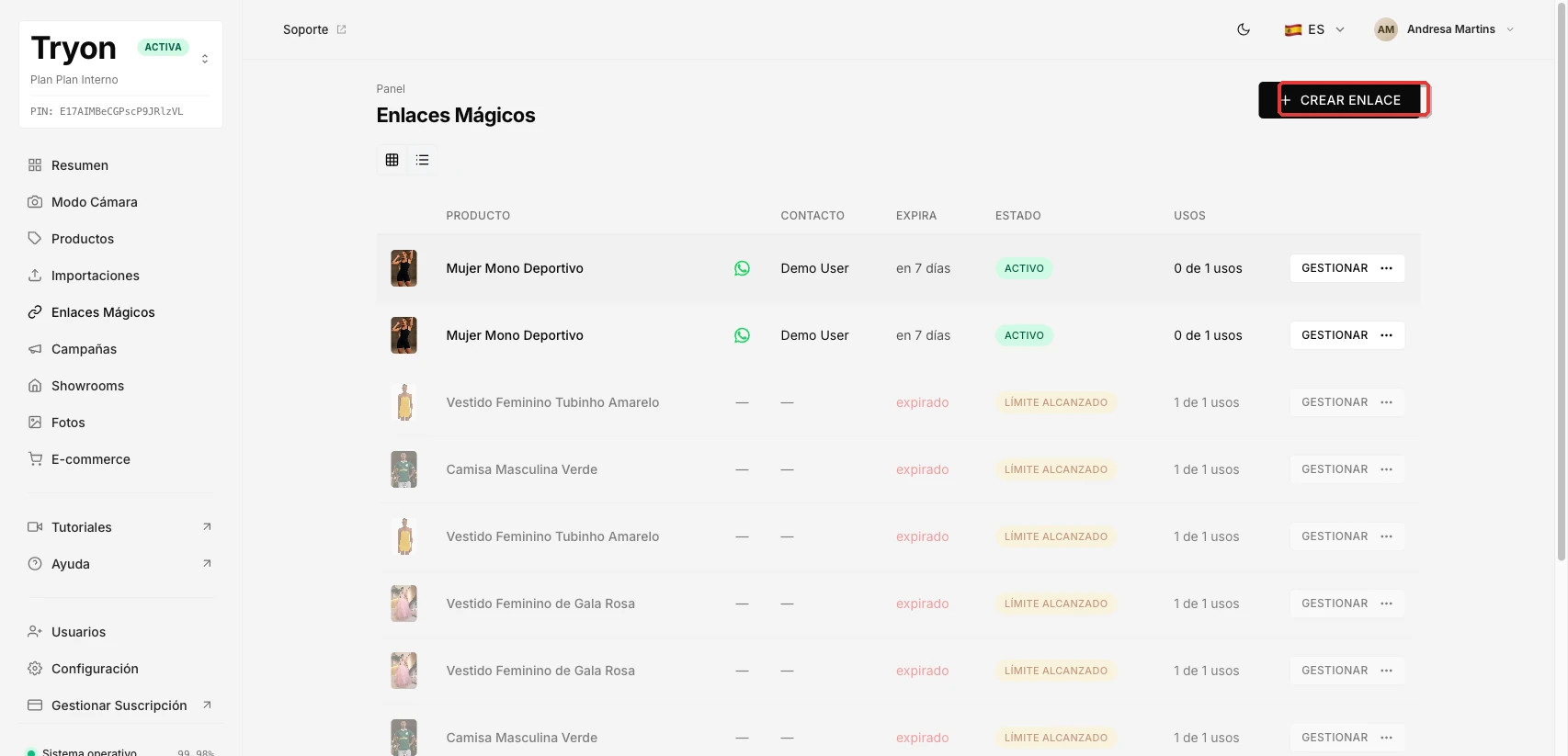Go to Usuarios

click(x=120, y=632)
